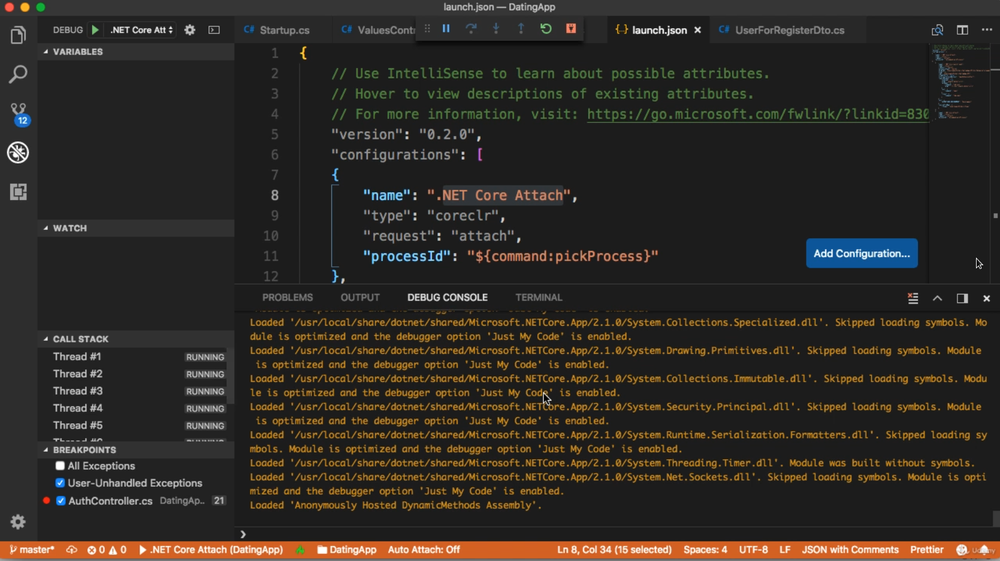The image size is (1000, 561).
Task: Toggle the All Exceptions breakpoint checkbox
Action: pos(60,466)
